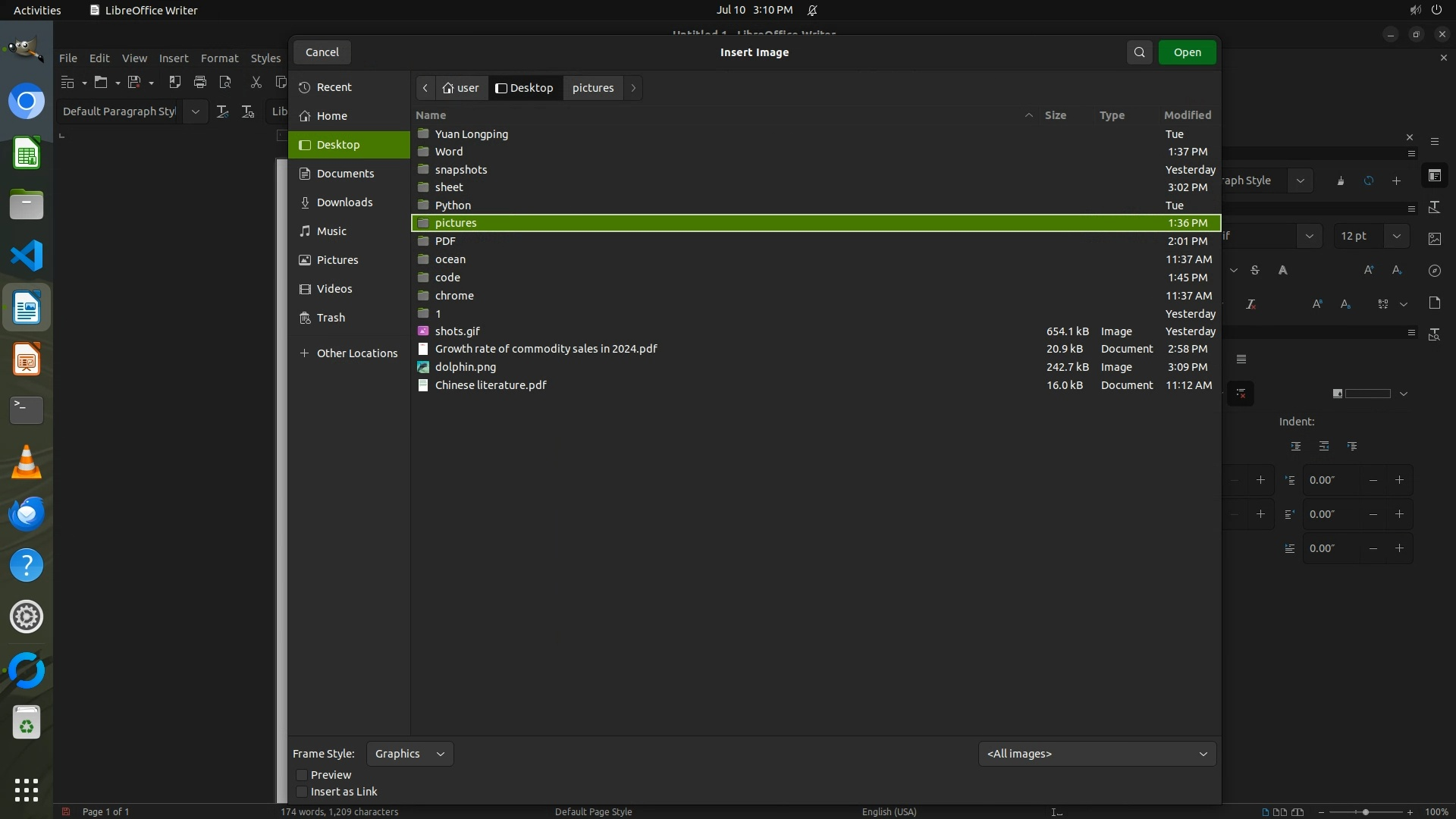Enable the Preview checkbox
This screenshot has width=1456, height=819.
click(302, 775)
